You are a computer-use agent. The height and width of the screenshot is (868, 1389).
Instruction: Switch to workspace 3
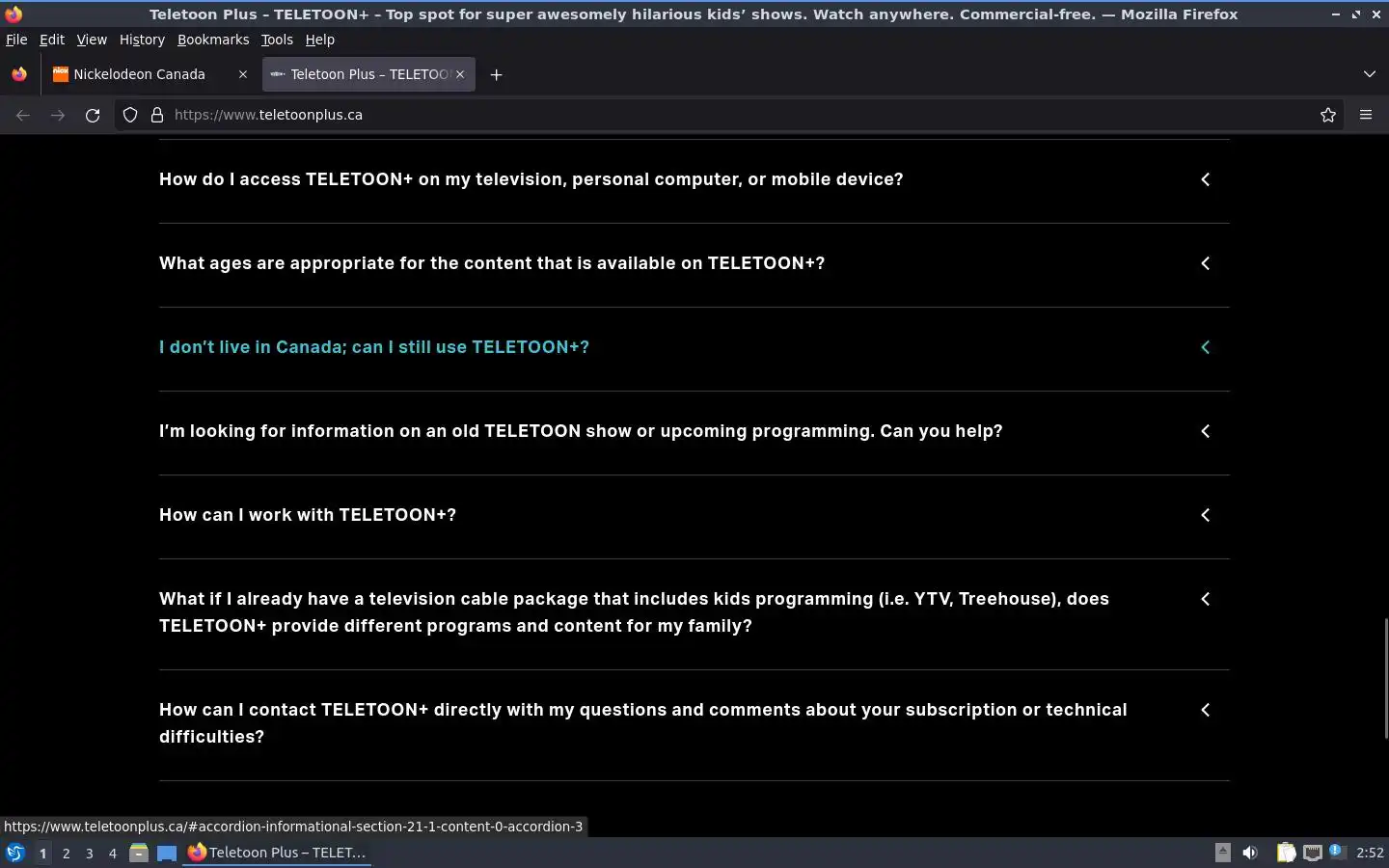89,854
